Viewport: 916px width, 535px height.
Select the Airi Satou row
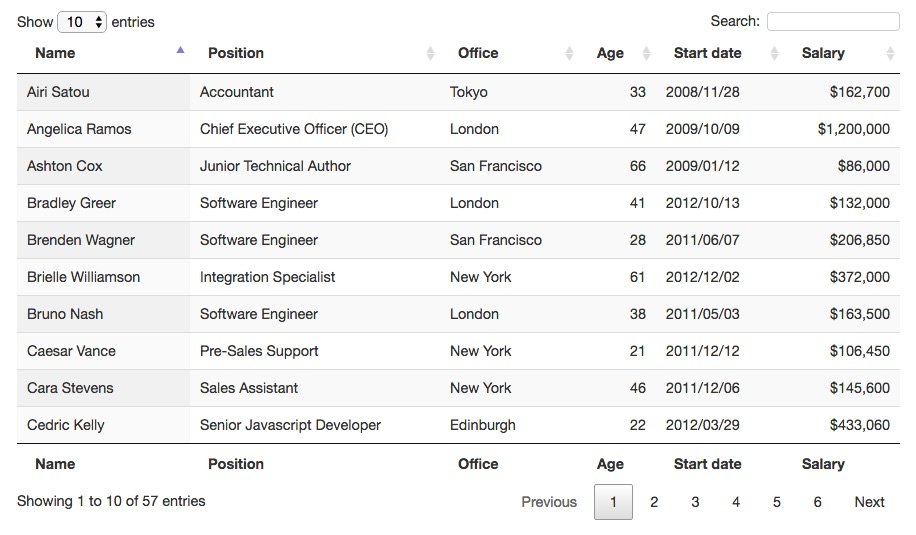(458, 92)
